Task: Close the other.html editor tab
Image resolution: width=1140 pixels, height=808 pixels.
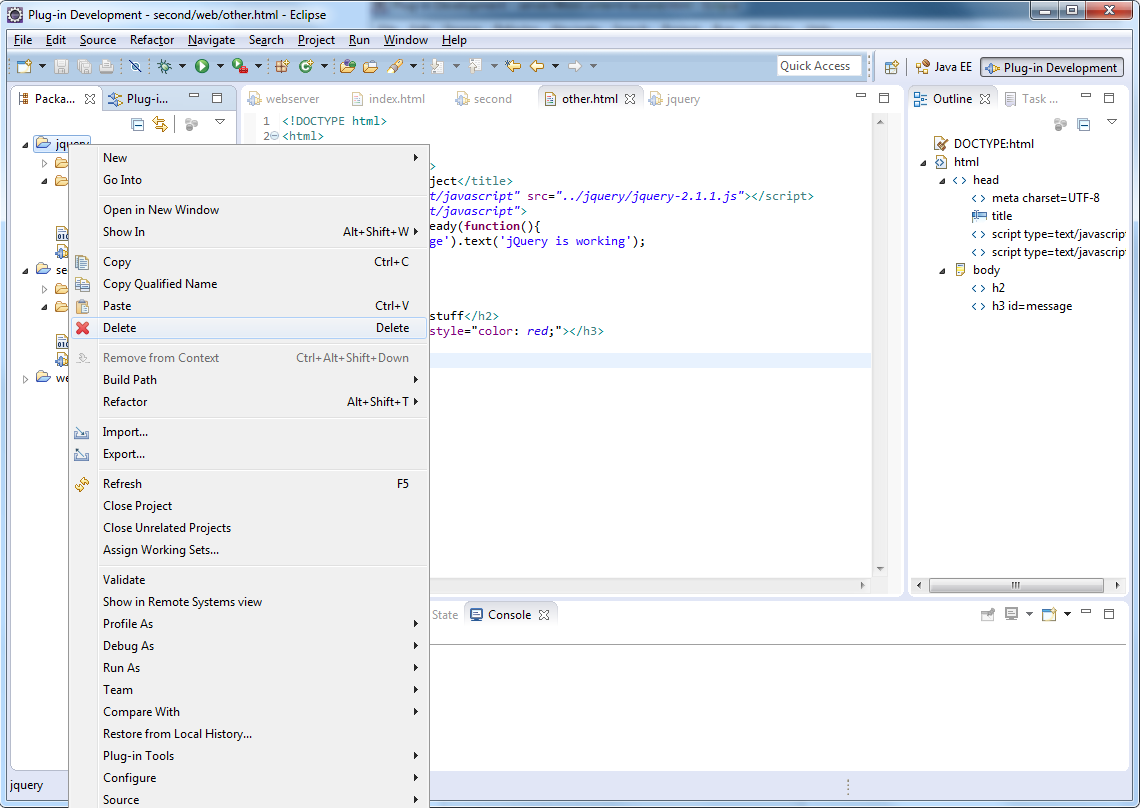Action: click(x=630, y=99)
